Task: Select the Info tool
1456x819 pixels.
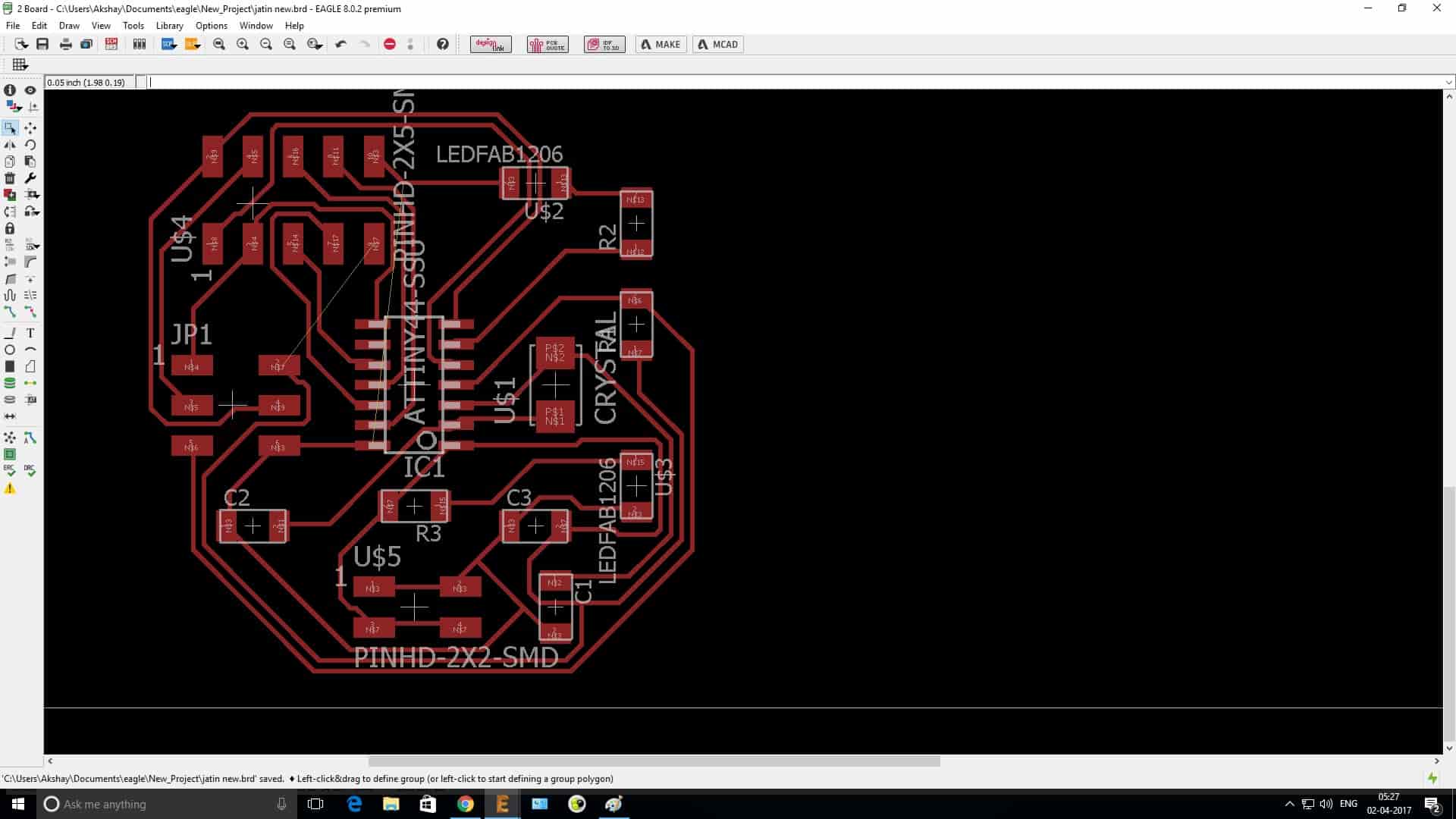Action: coord(10,90)
